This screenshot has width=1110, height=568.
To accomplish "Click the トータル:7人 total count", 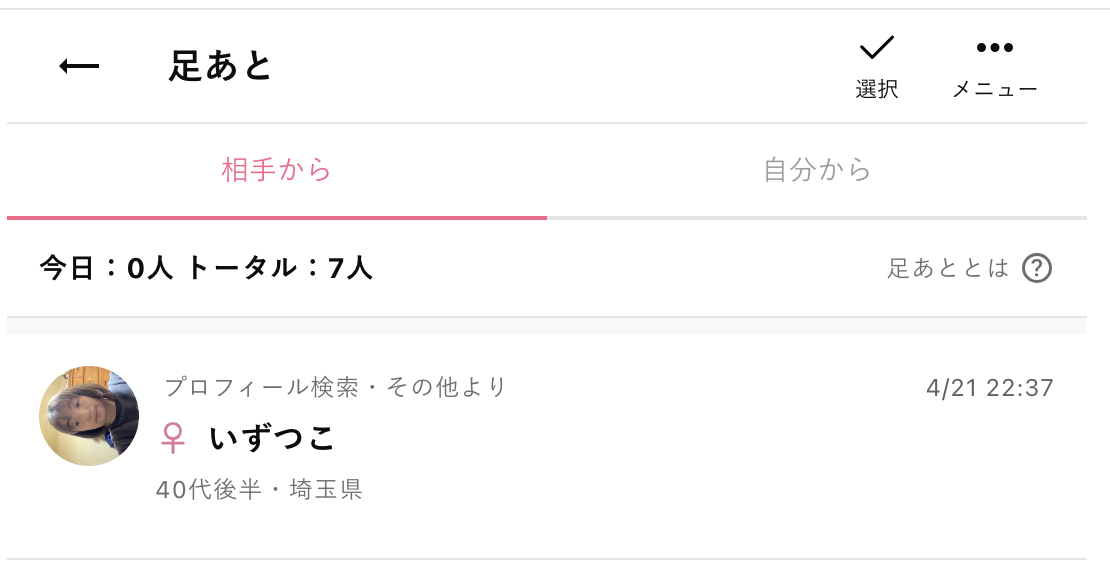I will pyautogui.click(x=280, y=268).
